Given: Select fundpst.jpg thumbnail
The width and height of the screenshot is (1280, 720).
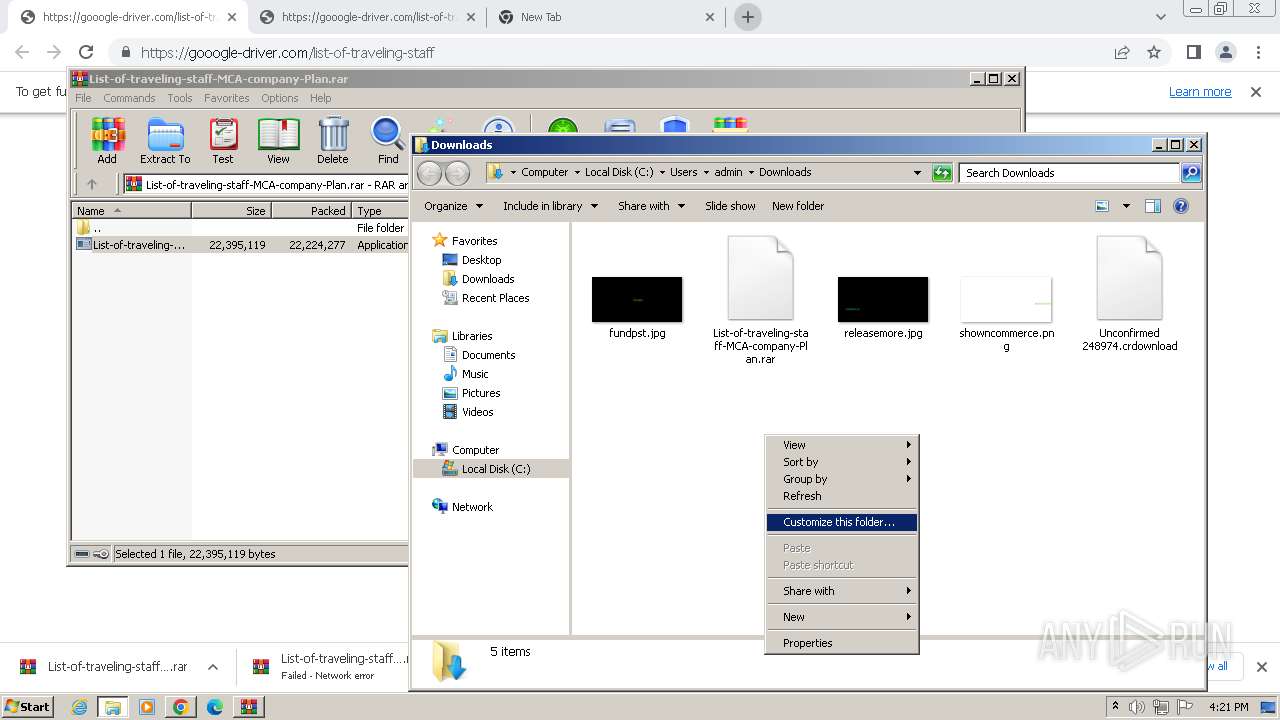Looking at the screenshot, I should [637, 299].
